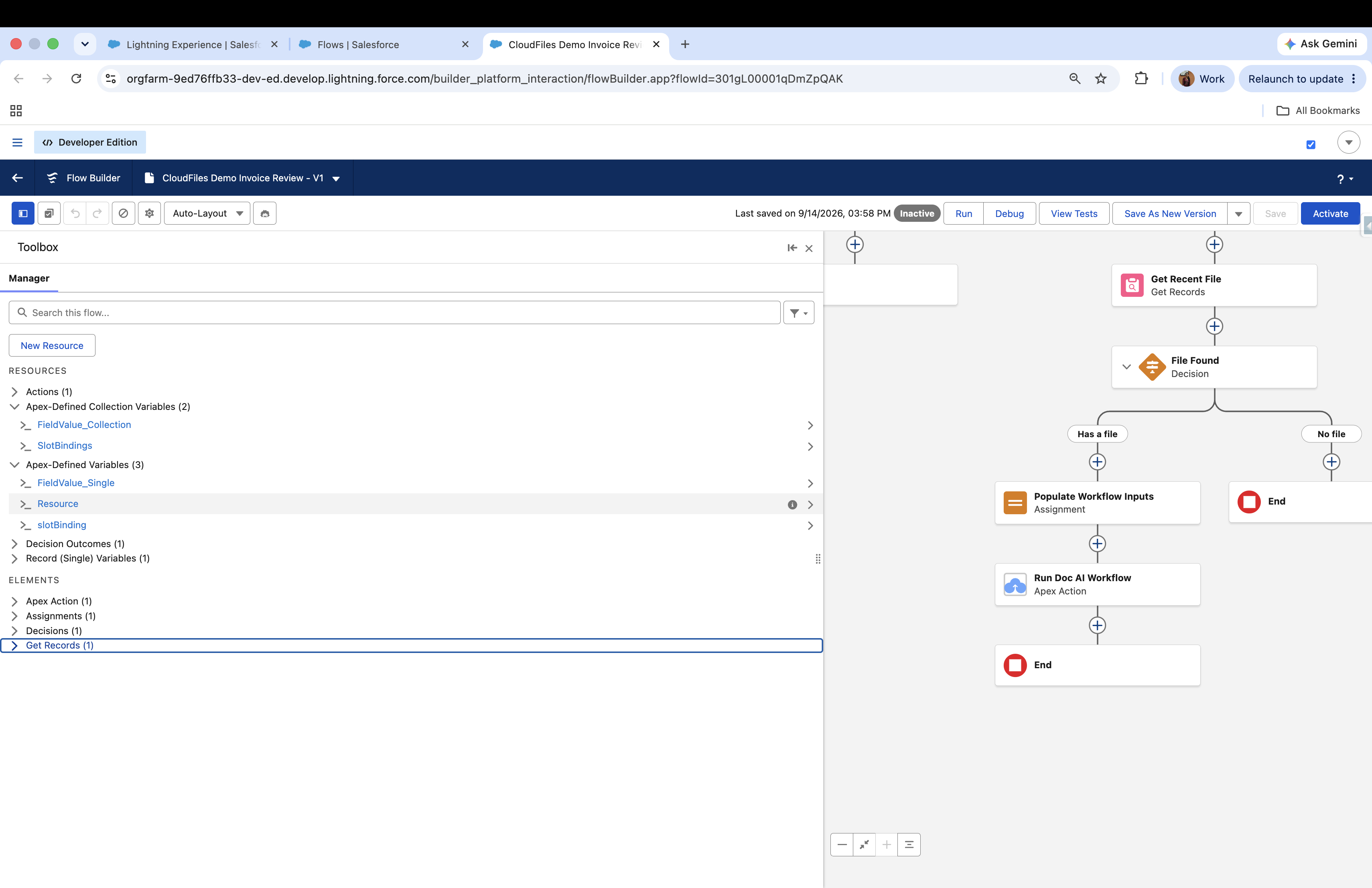Show info icon on Resource row
Screen dimensions: 1372x888
click(792, 505)
